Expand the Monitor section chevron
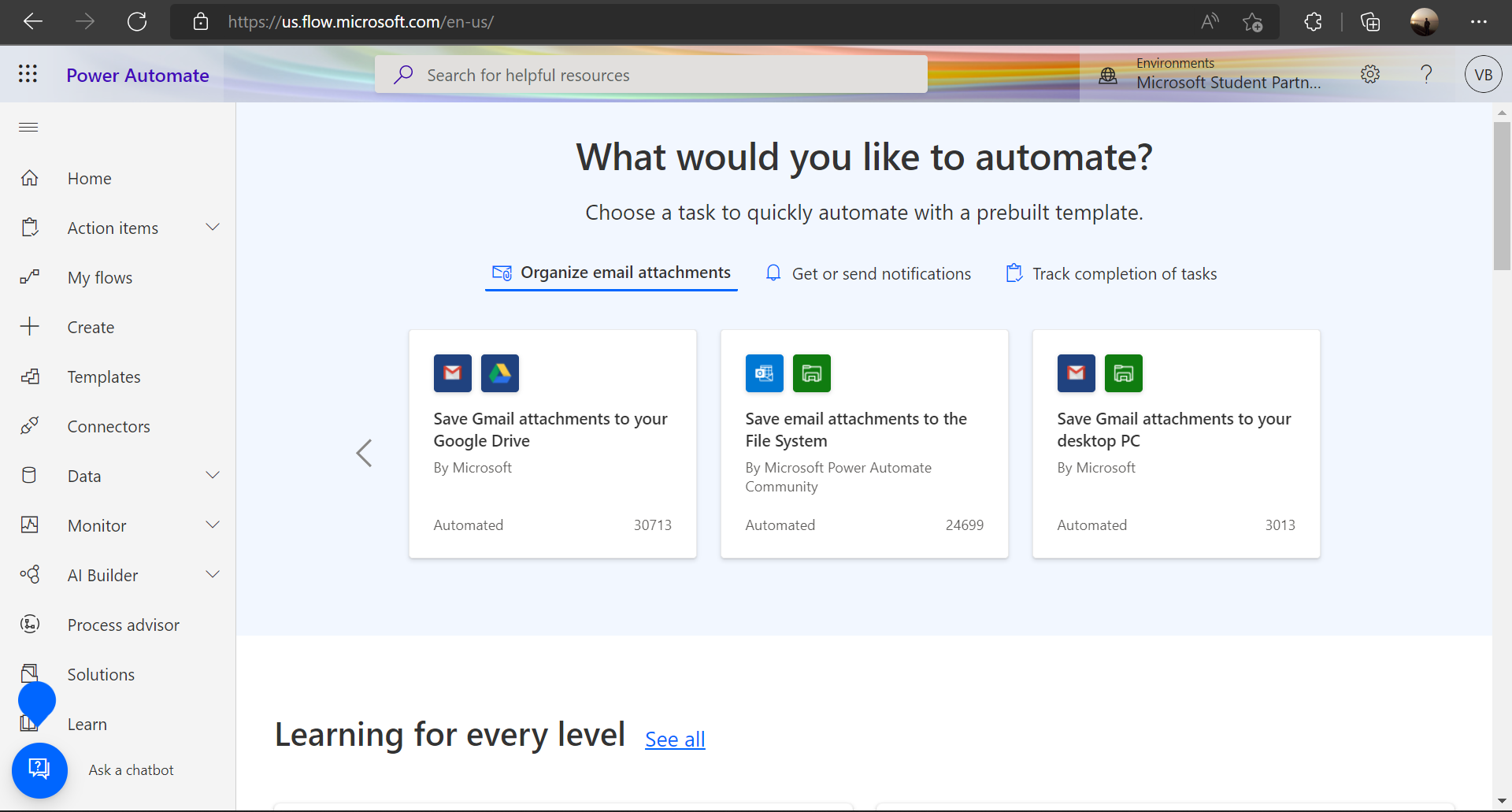This screenshot has width=1512, height=812. click(213, 525)
